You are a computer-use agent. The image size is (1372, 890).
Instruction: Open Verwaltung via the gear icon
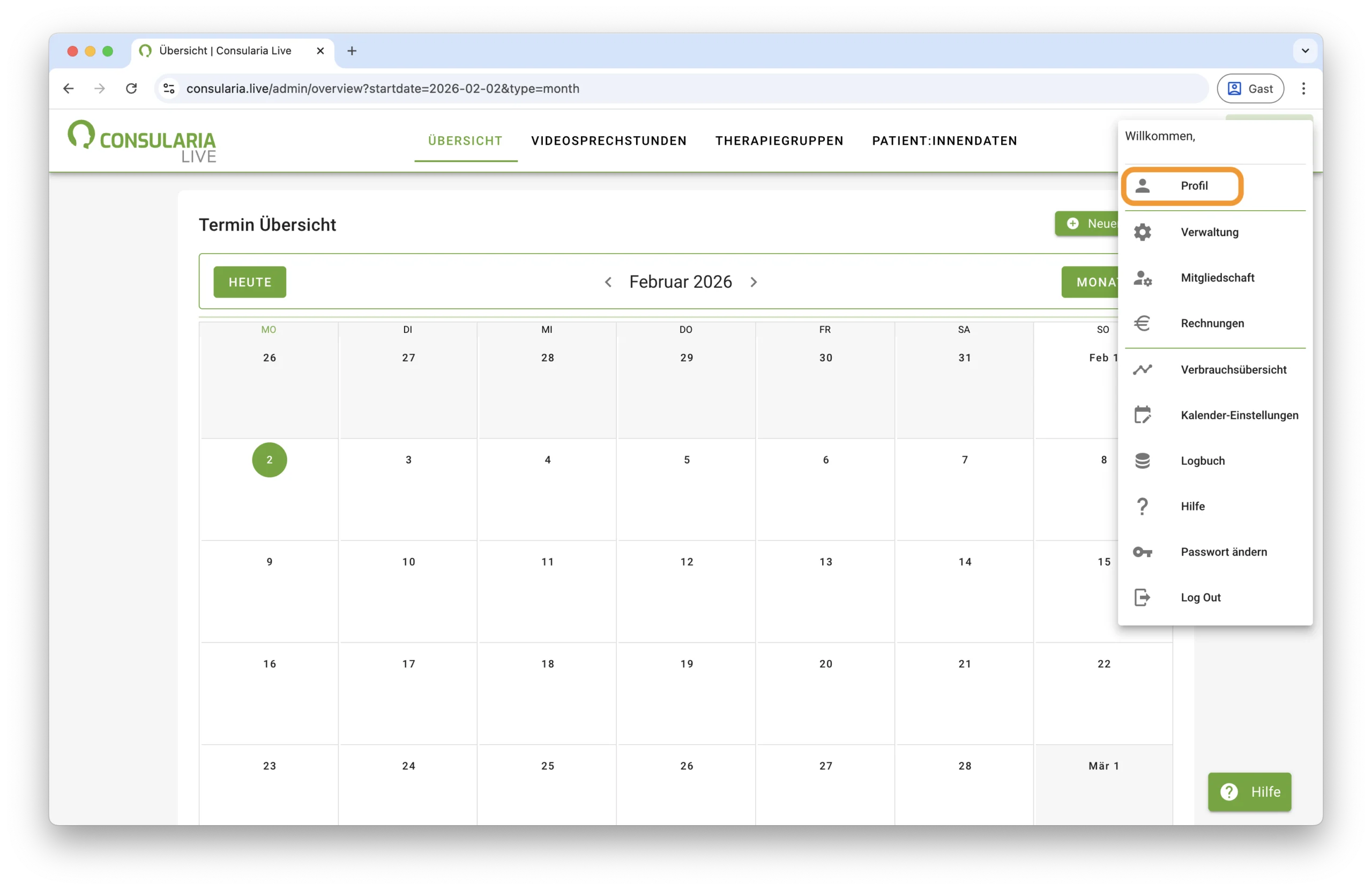coord(1142,232)
